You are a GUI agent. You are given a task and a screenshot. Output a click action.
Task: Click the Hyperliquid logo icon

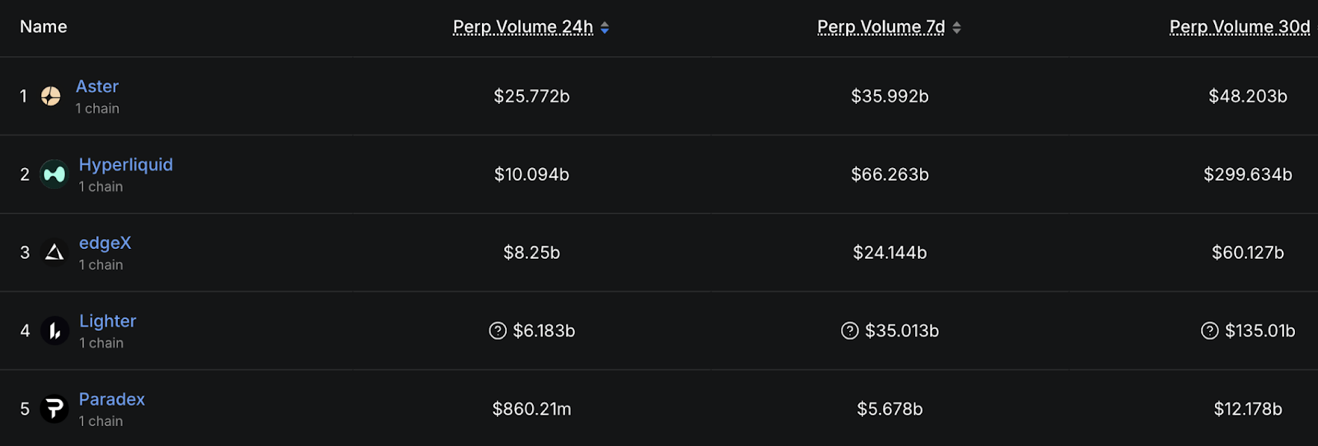pyautogui.click(x=54, y=174)
